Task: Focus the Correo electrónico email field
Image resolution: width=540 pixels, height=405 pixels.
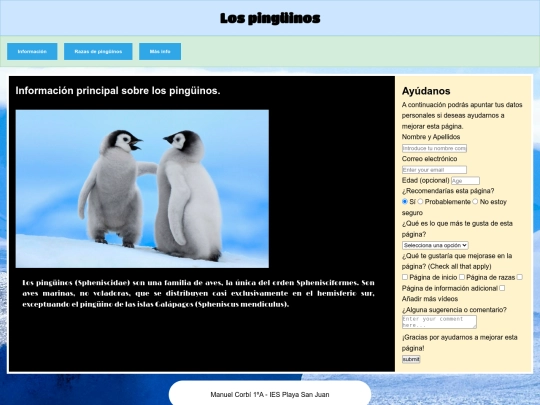Action: point(434,170)
